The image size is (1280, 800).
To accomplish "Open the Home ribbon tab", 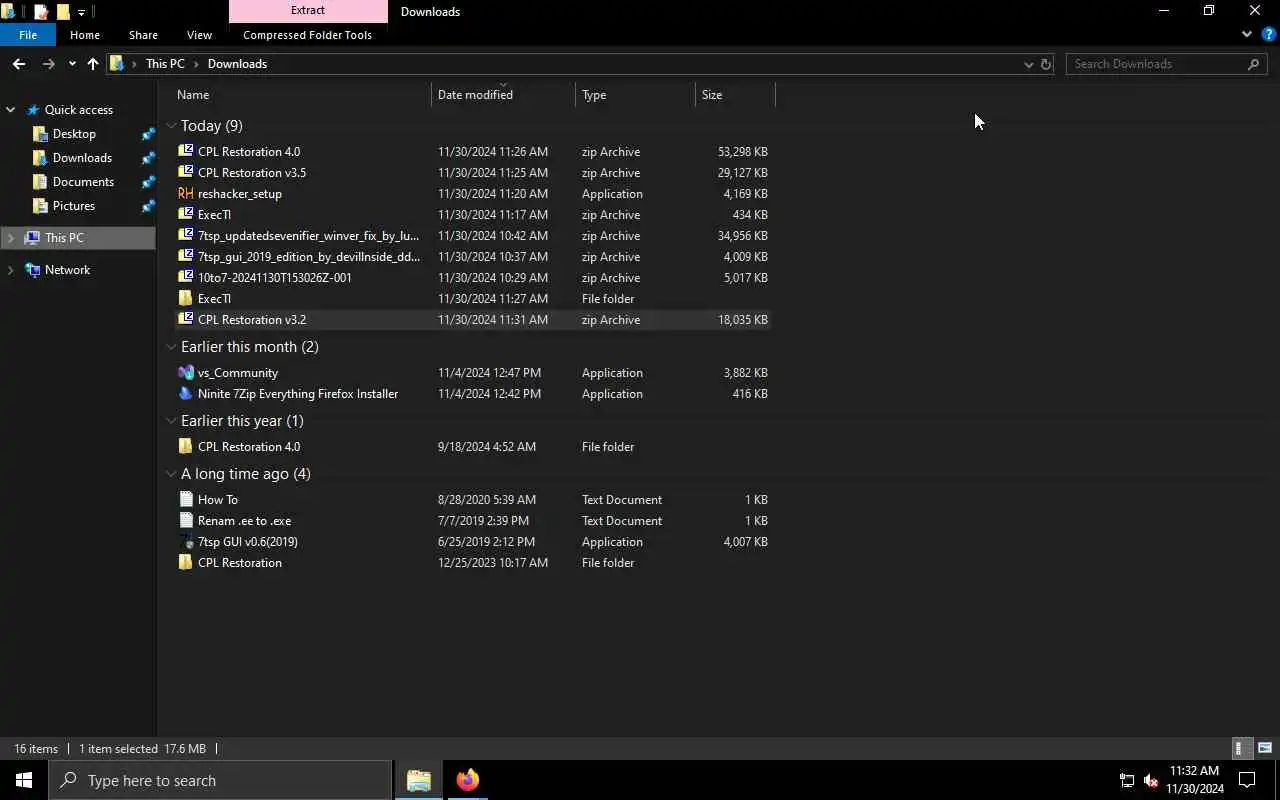I will pos(85,34).
